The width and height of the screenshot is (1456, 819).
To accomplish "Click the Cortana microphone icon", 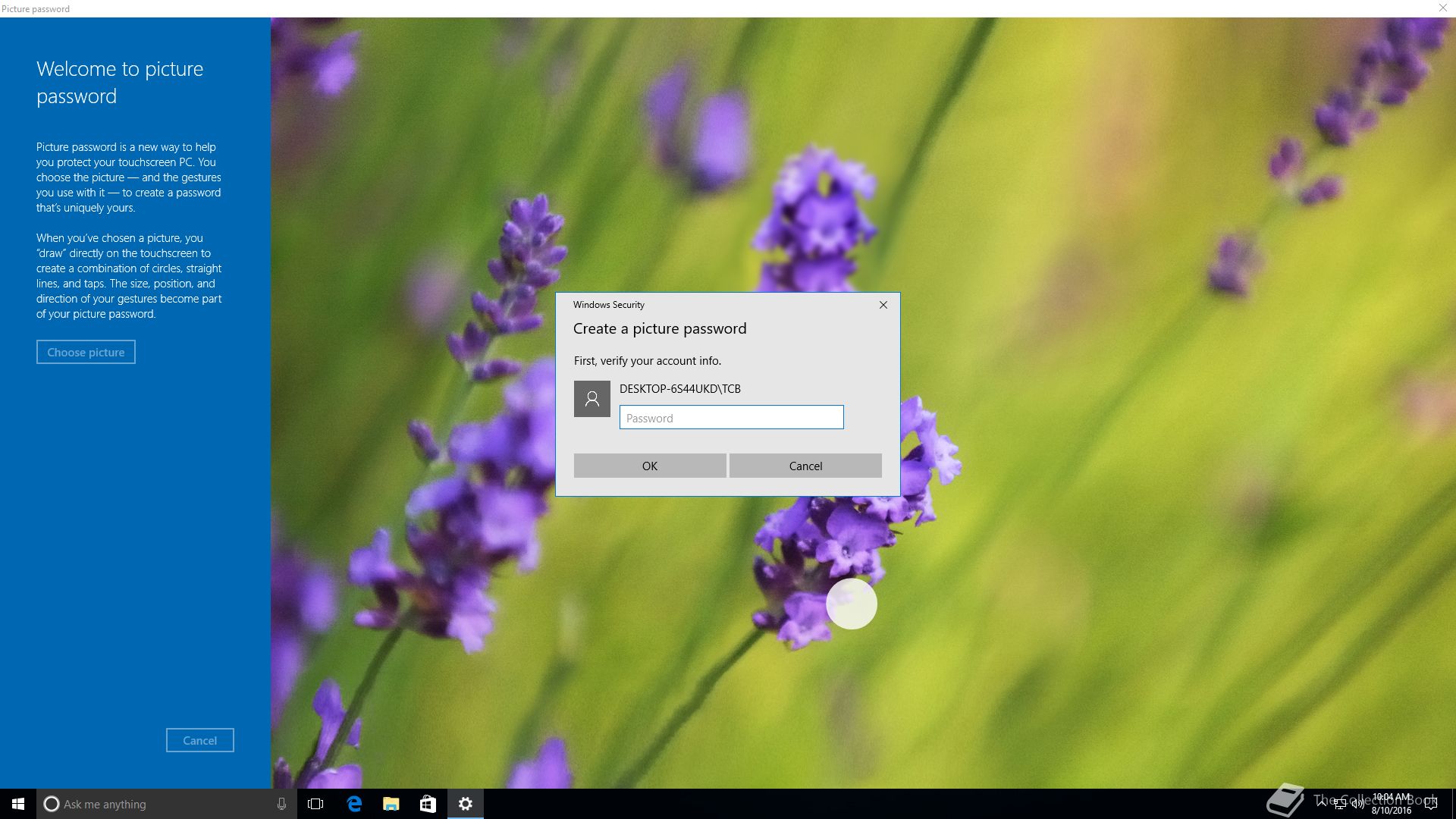I will point(281,804).
